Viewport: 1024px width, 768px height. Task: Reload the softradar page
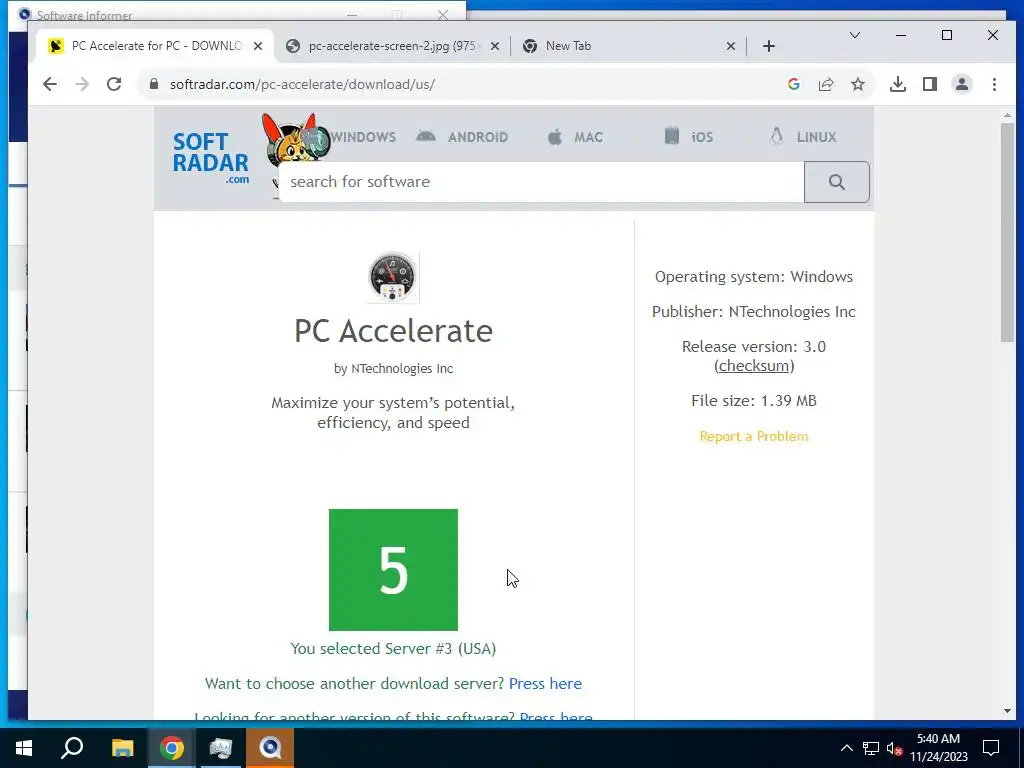click(x=114, y=84)
